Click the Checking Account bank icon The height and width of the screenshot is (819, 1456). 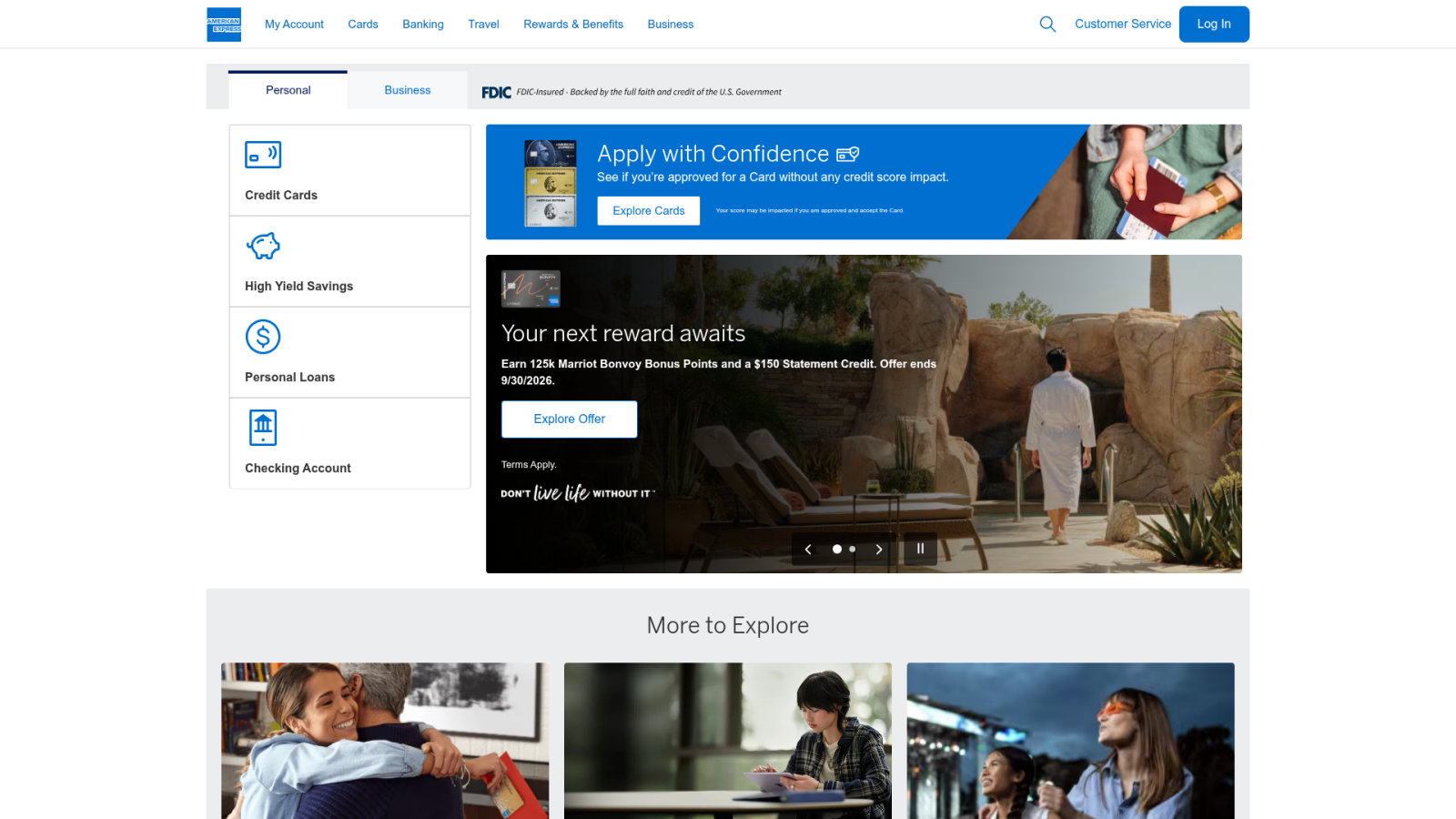click(263, 428)
